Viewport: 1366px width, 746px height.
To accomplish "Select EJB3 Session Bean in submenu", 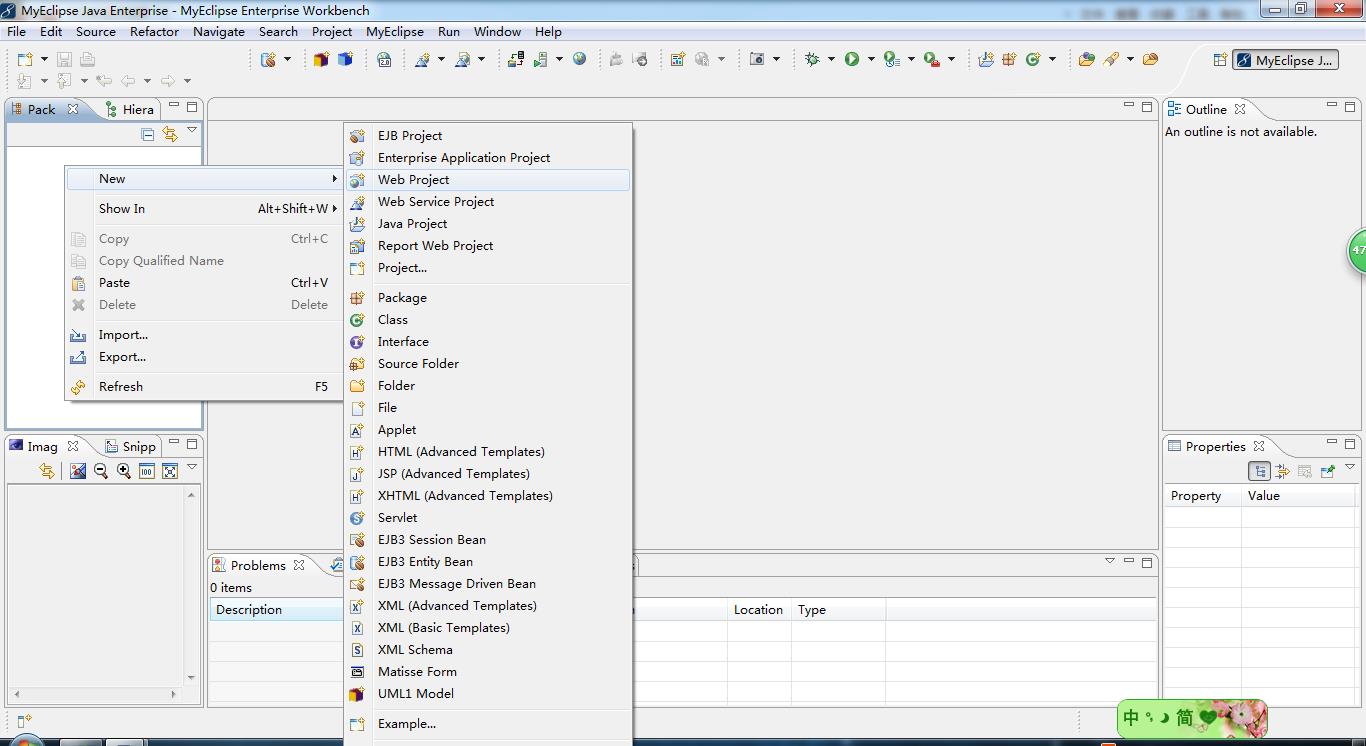I will (x=489, y=540).
